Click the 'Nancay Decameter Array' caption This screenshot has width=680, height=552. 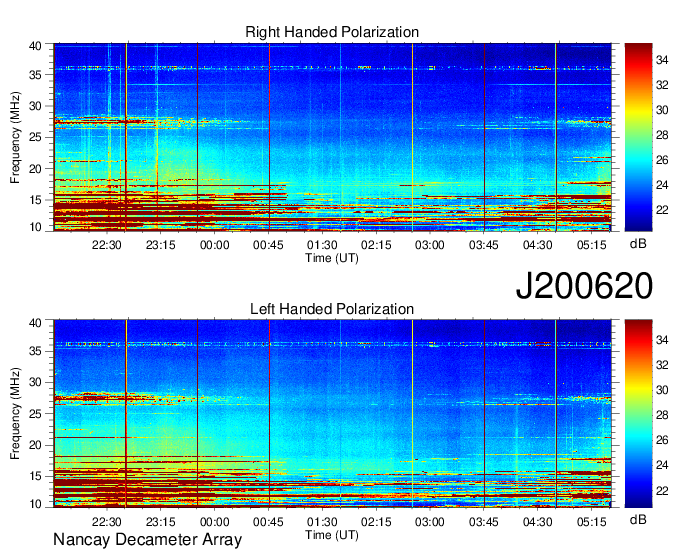click(147, 540)
